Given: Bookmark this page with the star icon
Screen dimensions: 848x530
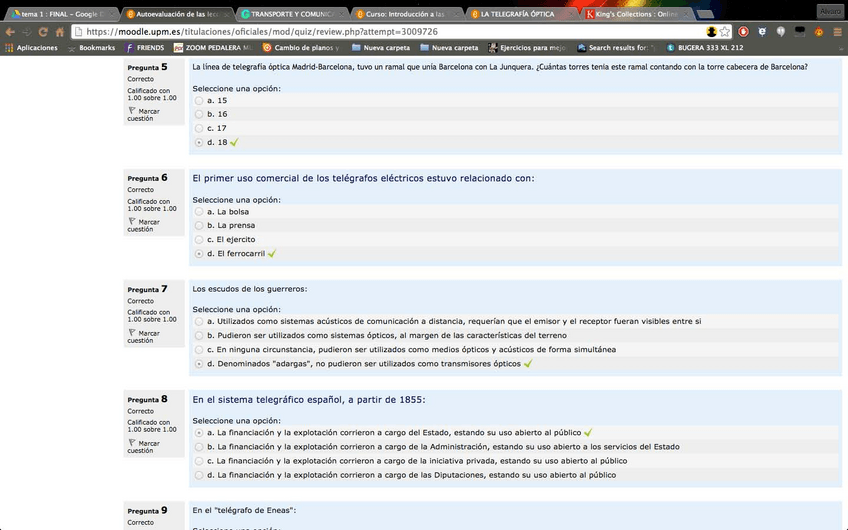Looking at the screenshot, I should pos(725,31).
